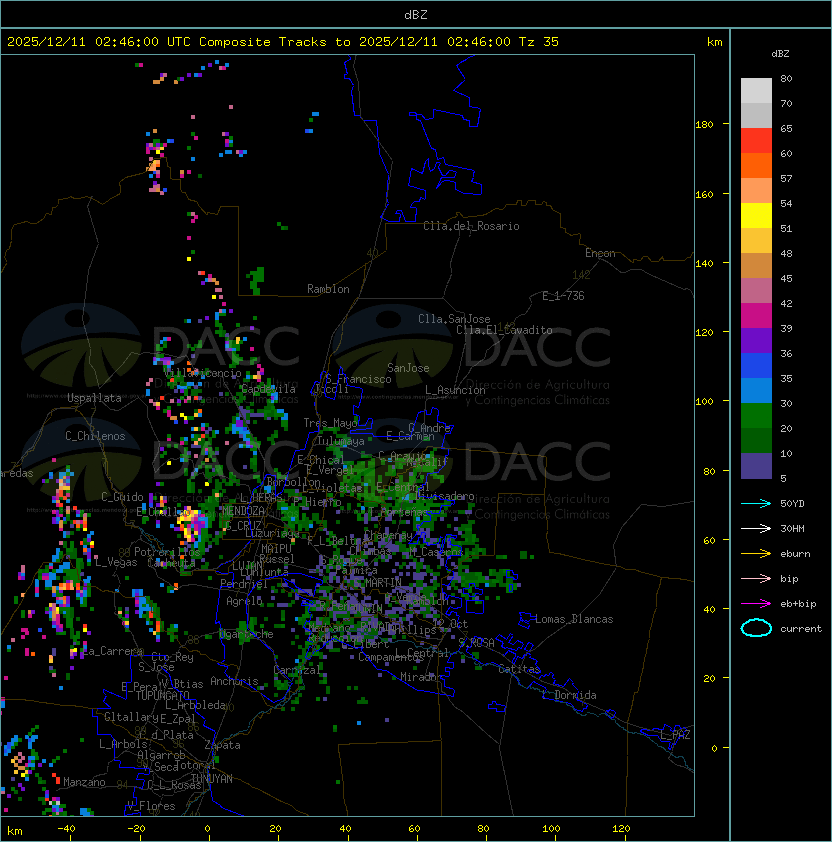Viewport: 832px width, 842px height.
Task: Click the white 30HM arrow legend icon
Action: coord(756,528)
